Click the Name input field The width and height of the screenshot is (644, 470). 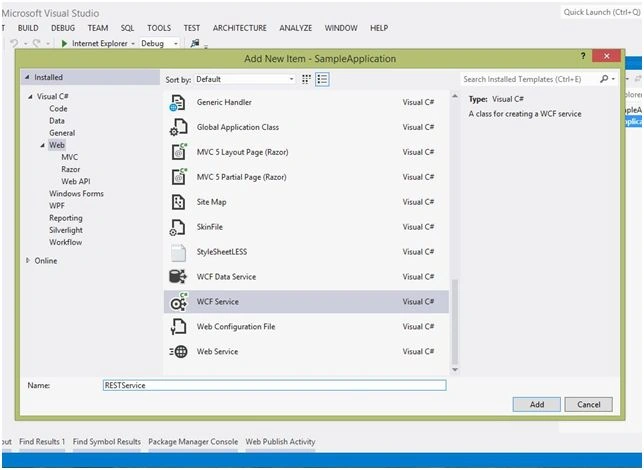(274, 385)
